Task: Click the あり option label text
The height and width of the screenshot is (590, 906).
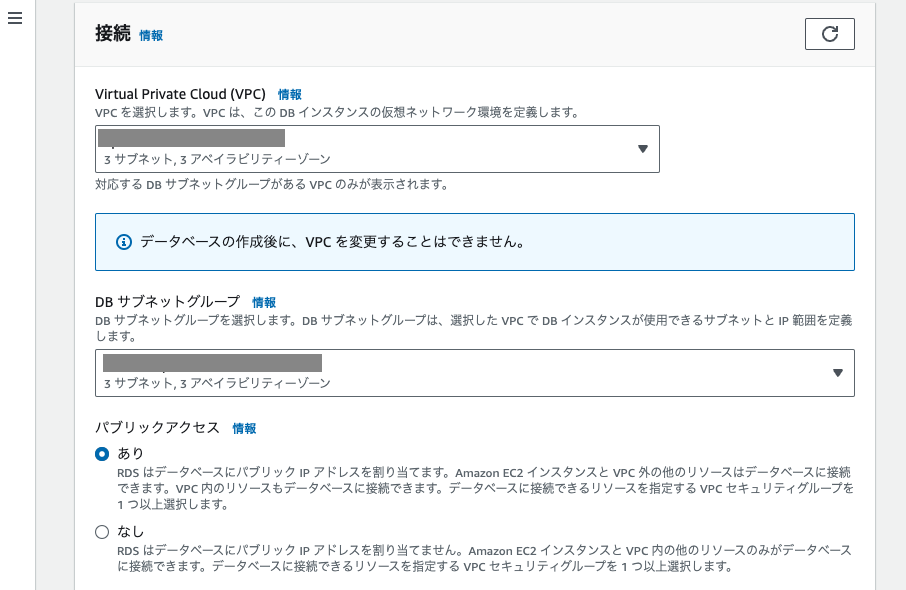Action: pos(130,453)
